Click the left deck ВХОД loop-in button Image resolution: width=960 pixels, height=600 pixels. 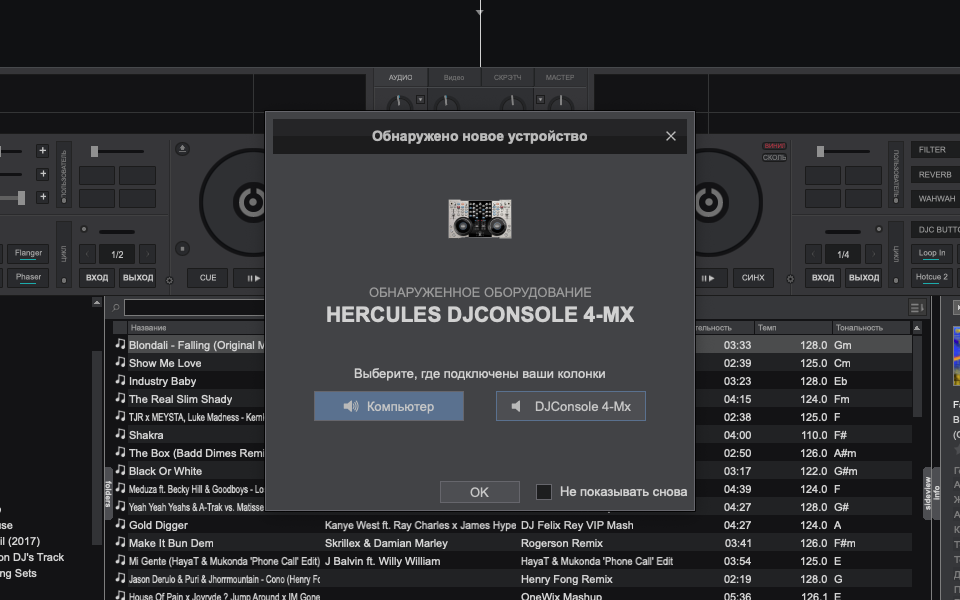[97, 278]
